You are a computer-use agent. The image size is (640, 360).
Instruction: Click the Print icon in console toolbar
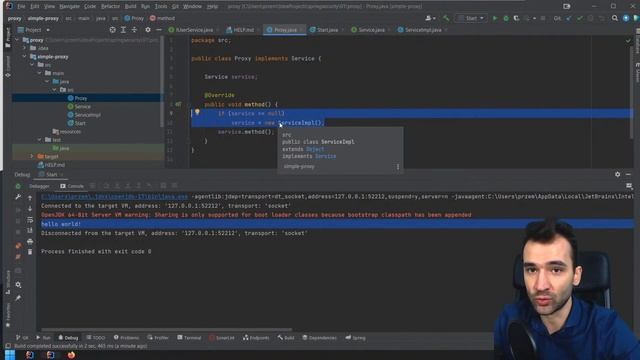click(x=30, y=242)
